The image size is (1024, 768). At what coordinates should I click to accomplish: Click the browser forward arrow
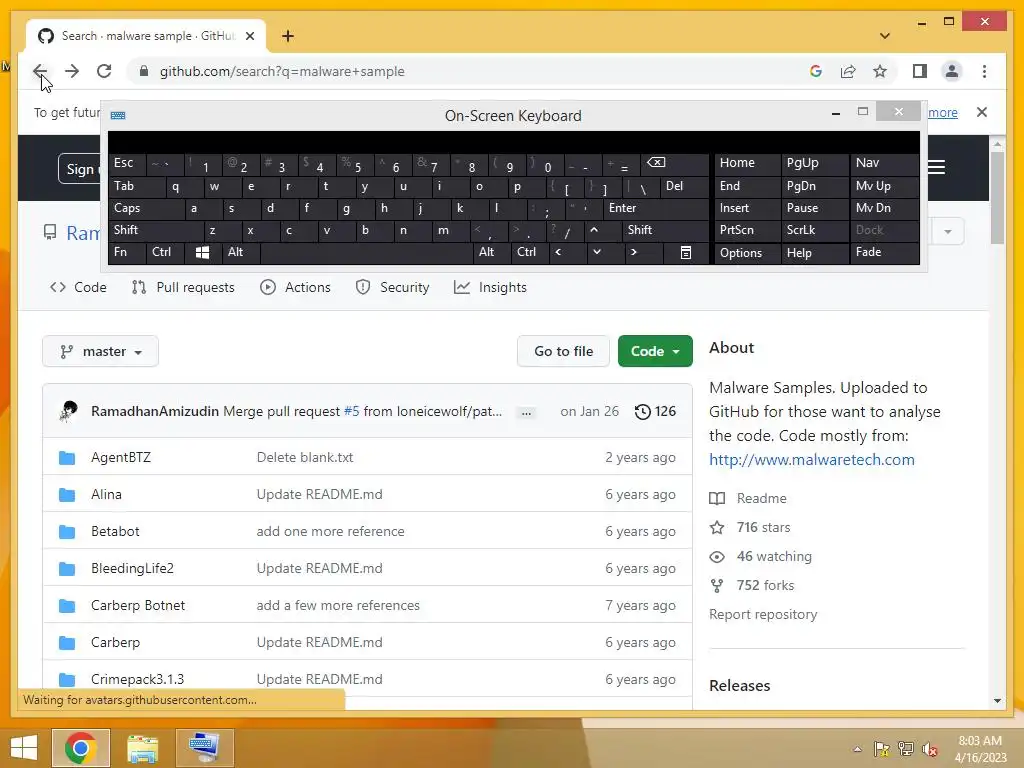(x=72, y=71)
